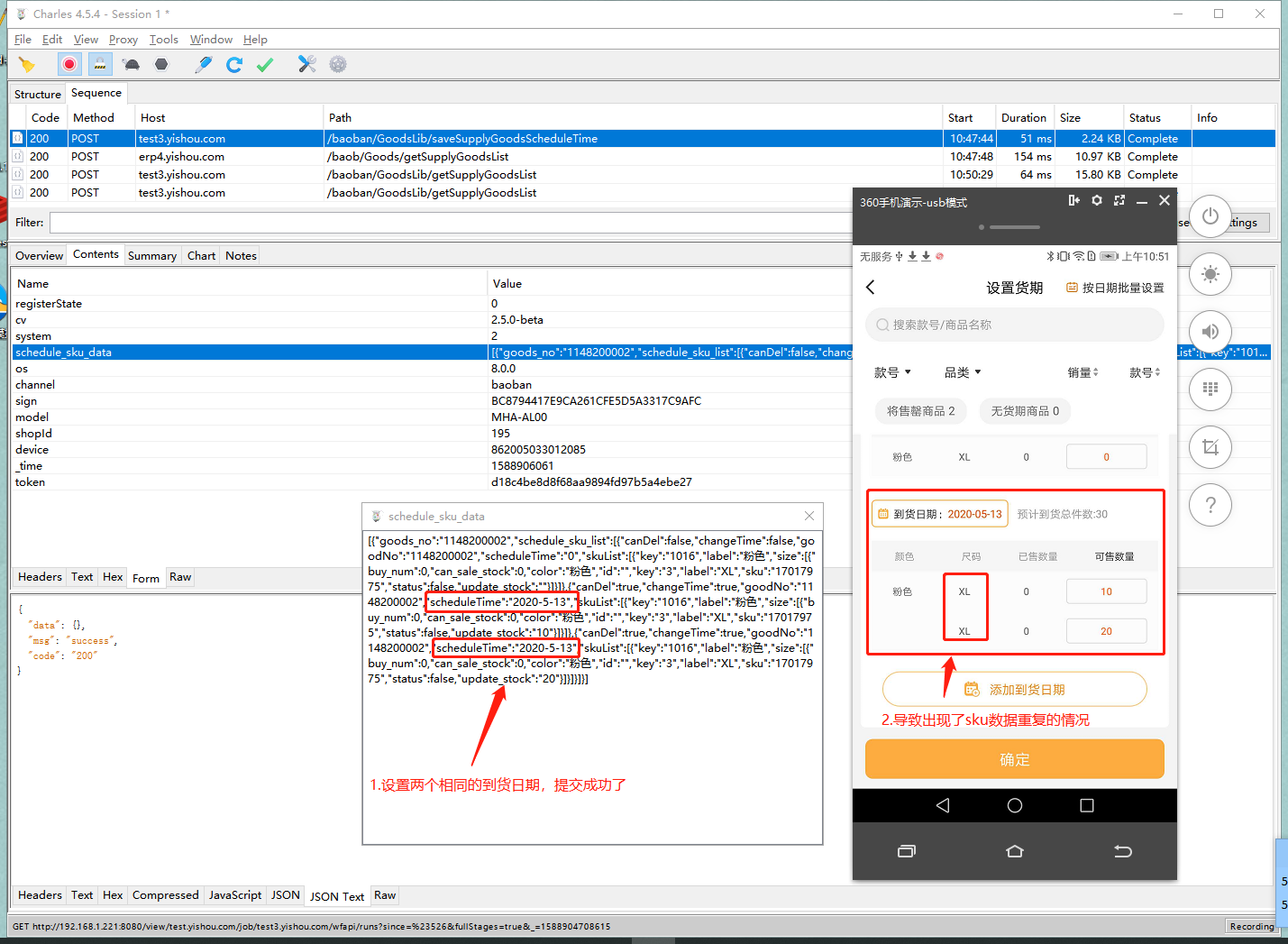Tap the orange 确定 confirm button
This screenshot has height=944, width=1288.
coord(1015,759)
